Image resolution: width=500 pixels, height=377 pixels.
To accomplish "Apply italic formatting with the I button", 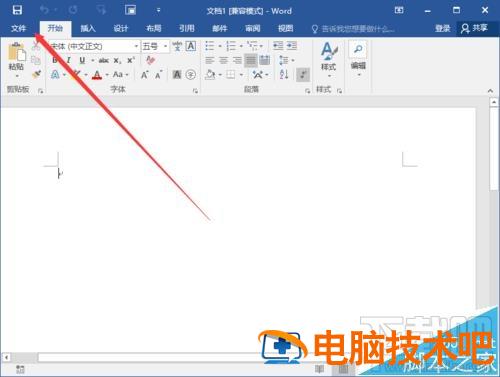I will pyautogui.click(x=68, y=60).
